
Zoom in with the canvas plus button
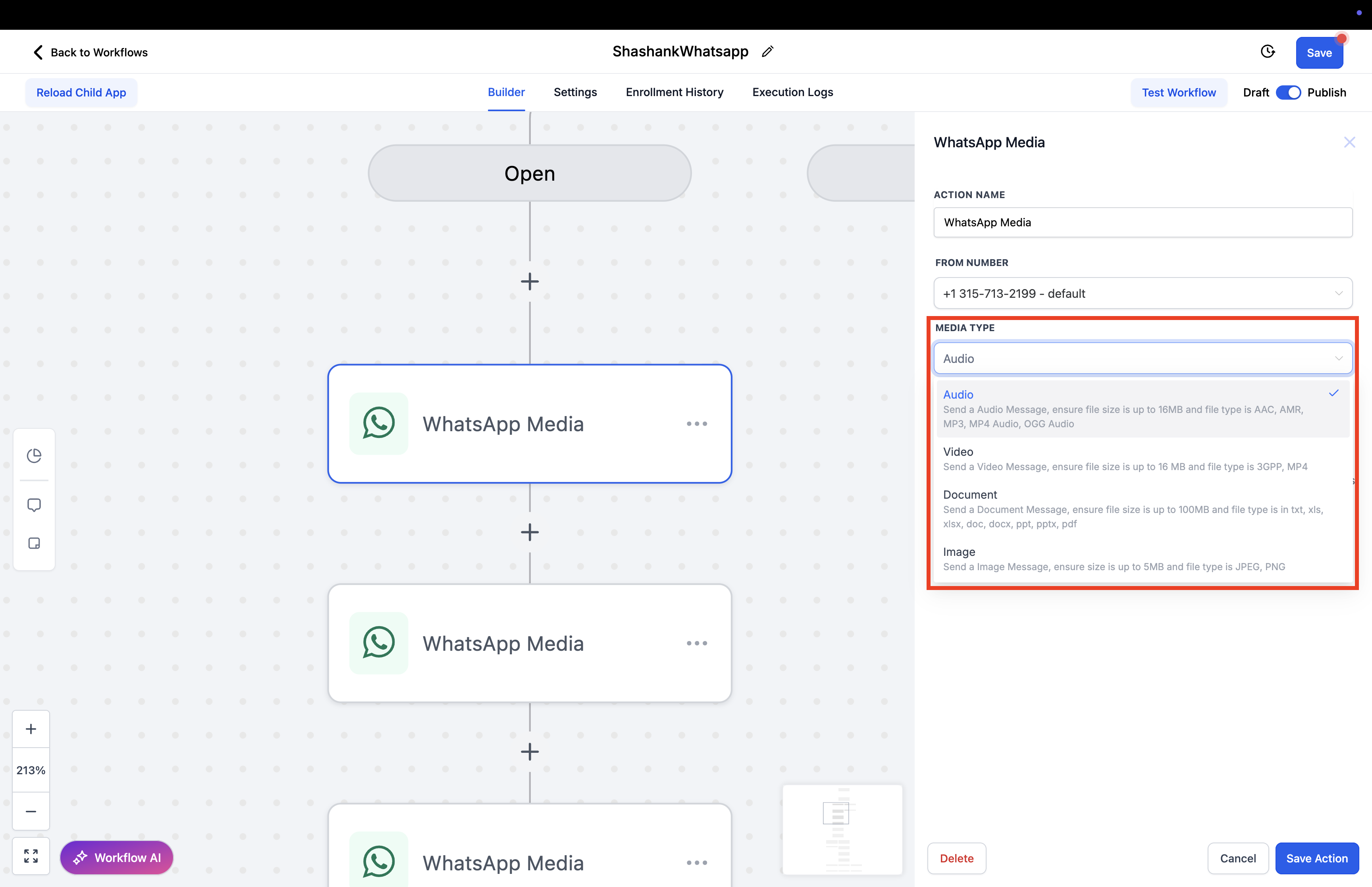point(31,729)
